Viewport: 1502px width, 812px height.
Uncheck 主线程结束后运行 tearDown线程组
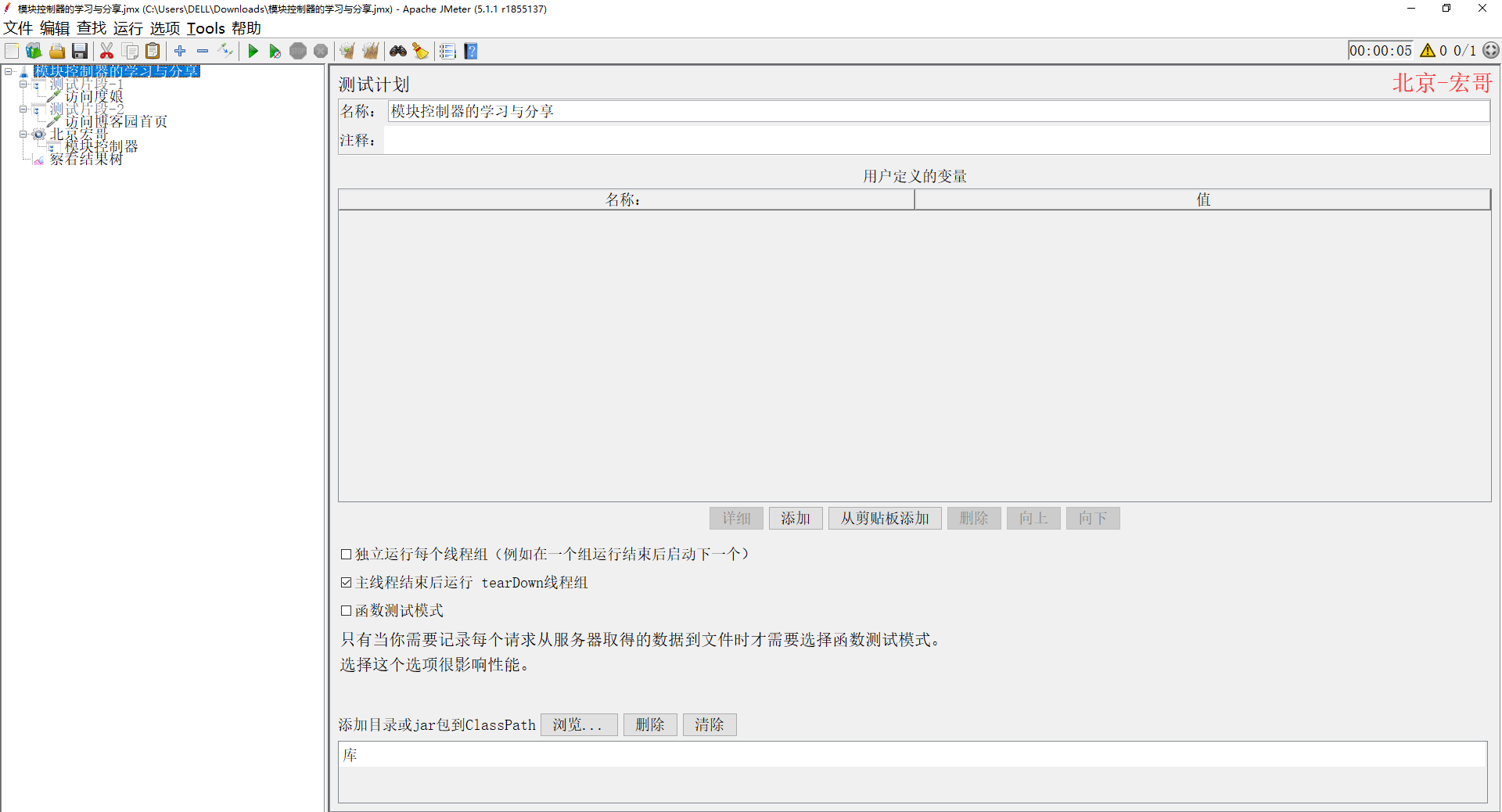pos(346,582)
